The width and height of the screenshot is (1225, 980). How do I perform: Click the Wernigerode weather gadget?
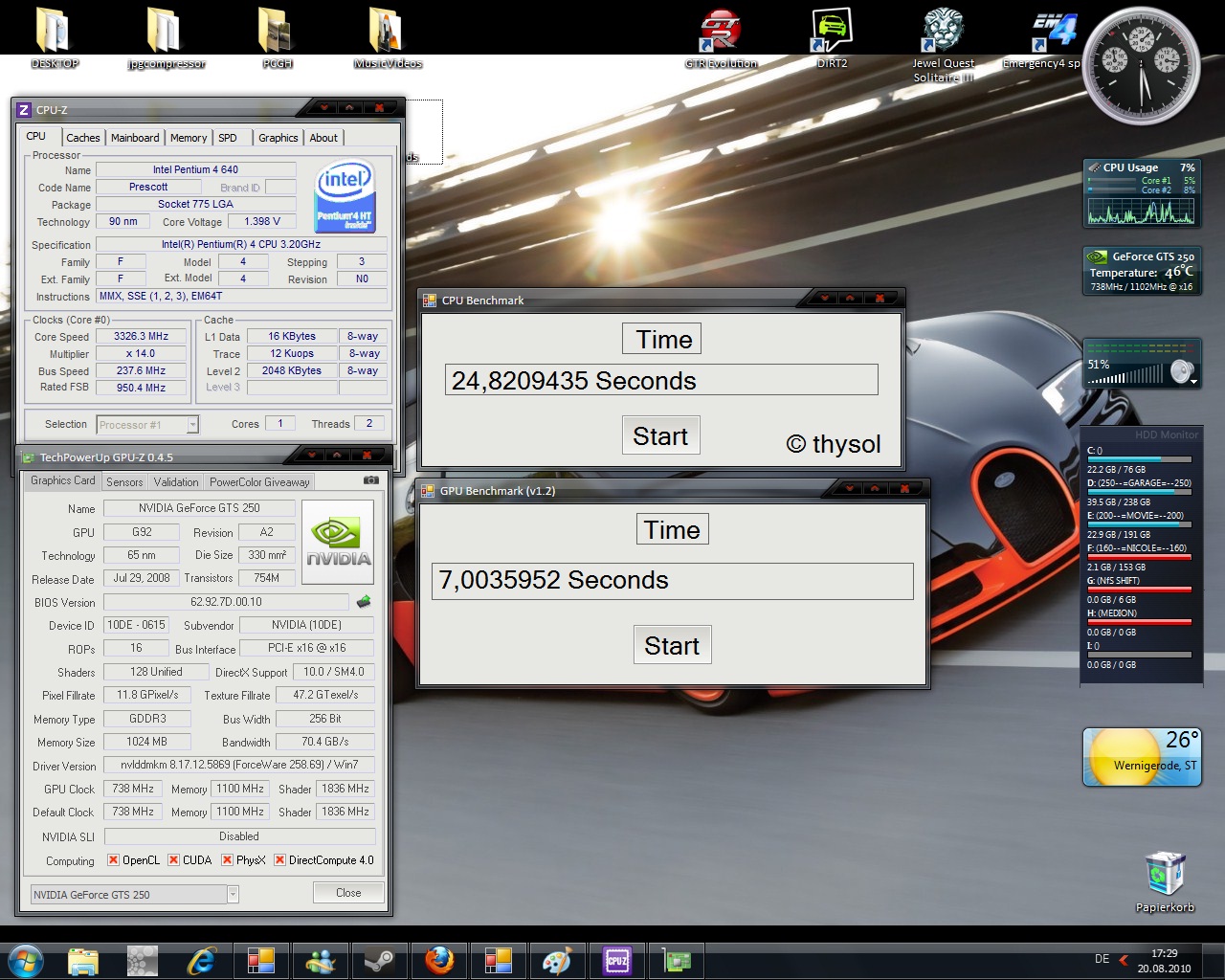[1142, 756]
